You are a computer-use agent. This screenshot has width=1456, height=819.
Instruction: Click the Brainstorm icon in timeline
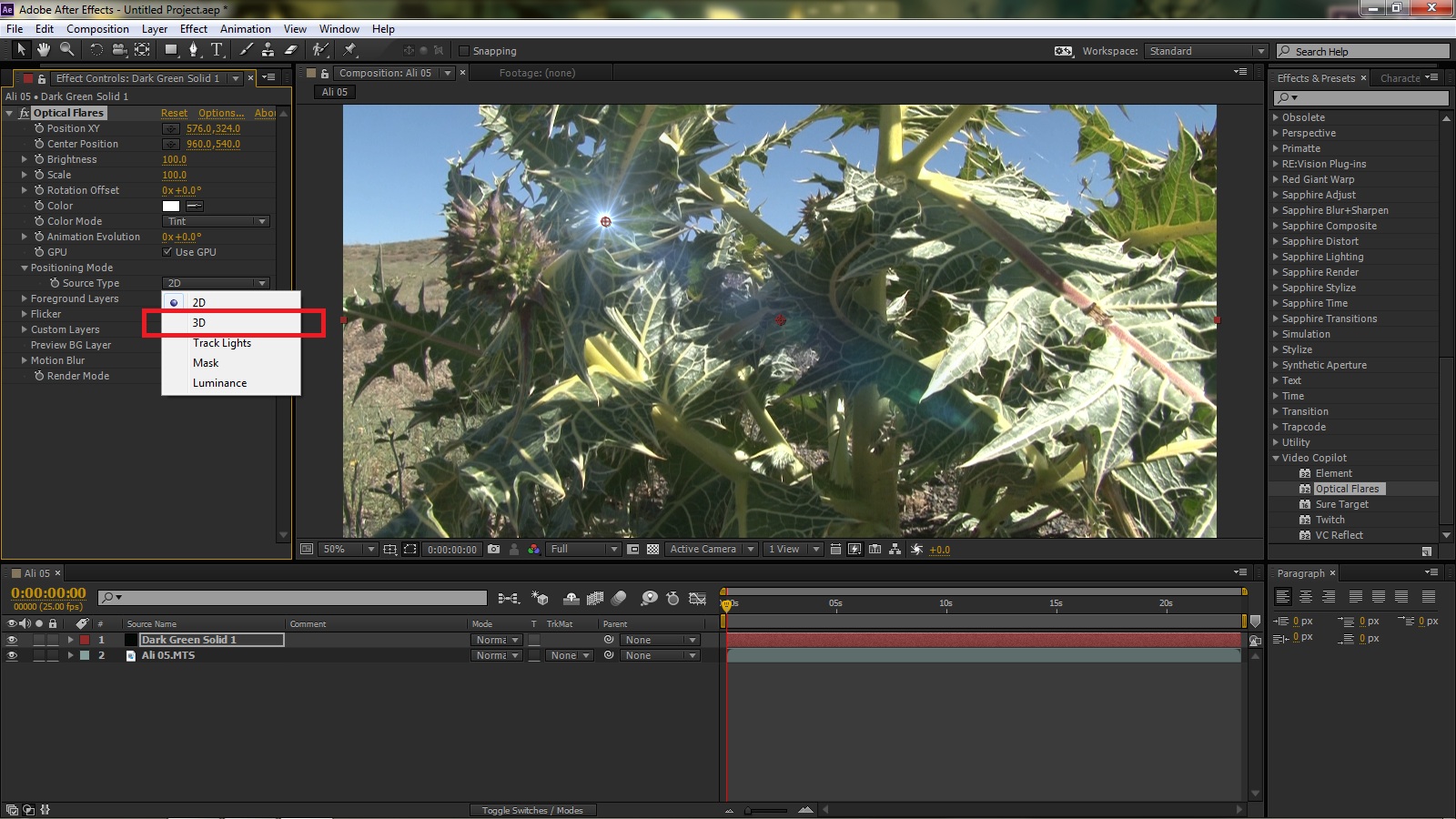click(x=649, y=598)
